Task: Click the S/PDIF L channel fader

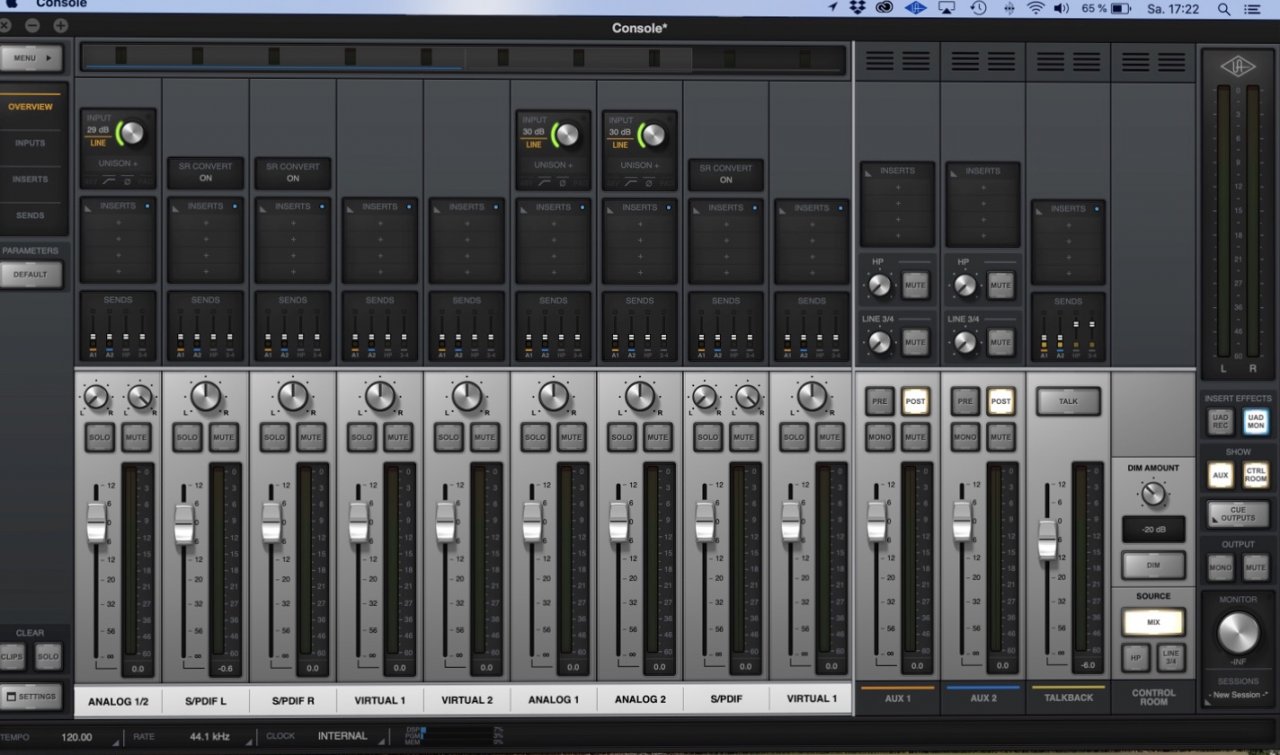Action: 184,523
